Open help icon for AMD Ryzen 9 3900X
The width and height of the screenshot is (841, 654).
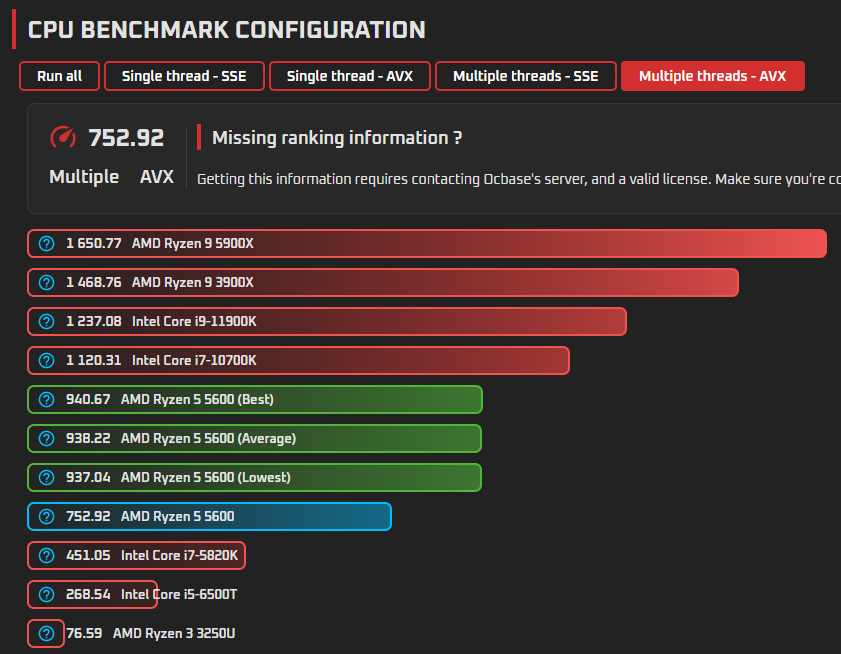point(47,283)
